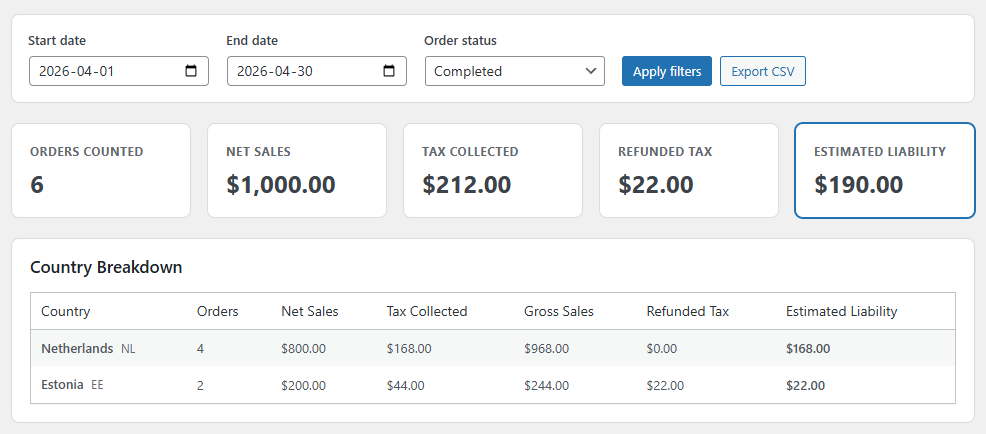Click Netherlands order count 4

coord(201,348)
